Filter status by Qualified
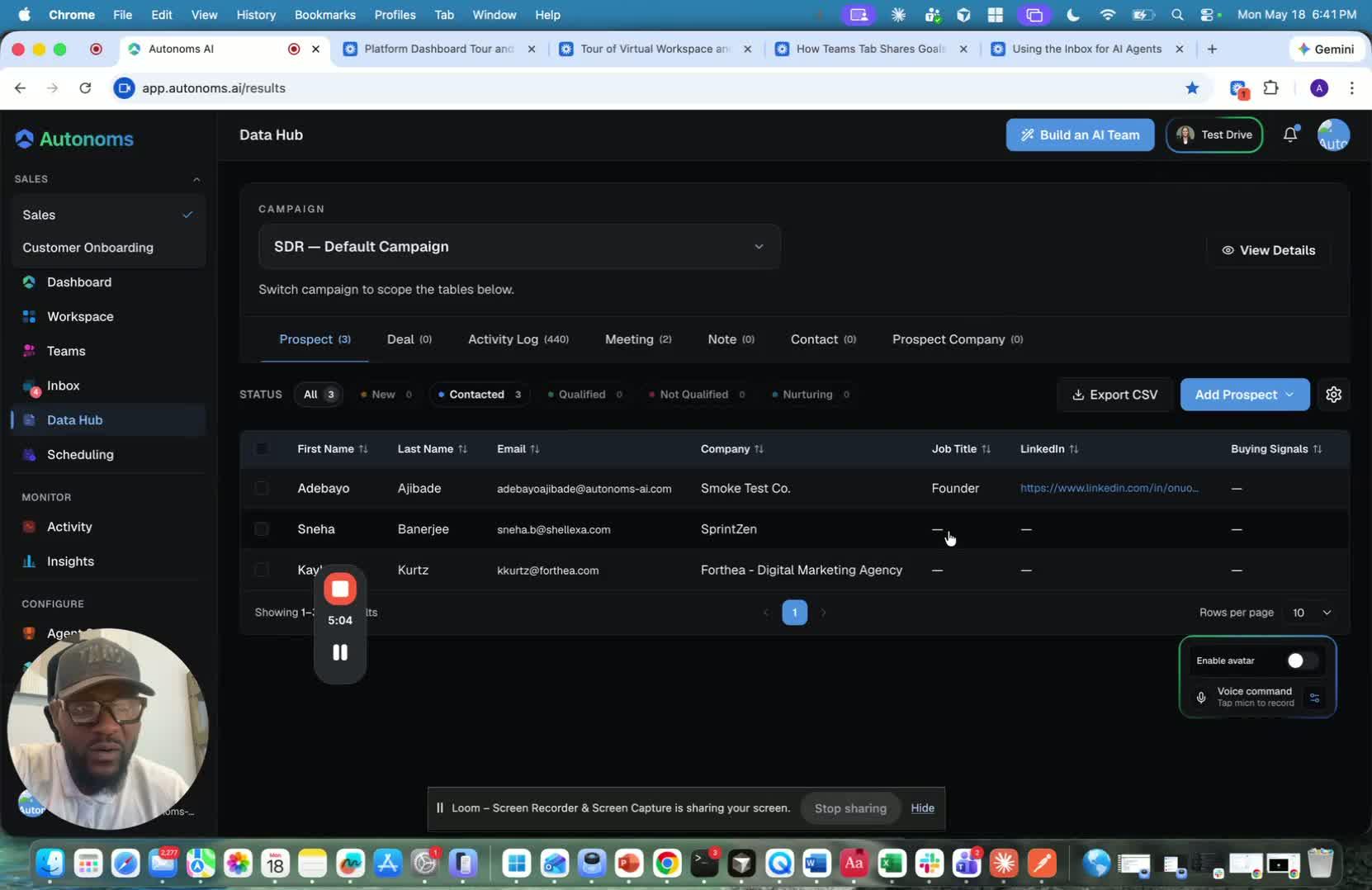Viewport: 1372px width, 890px height. (585, 395)
